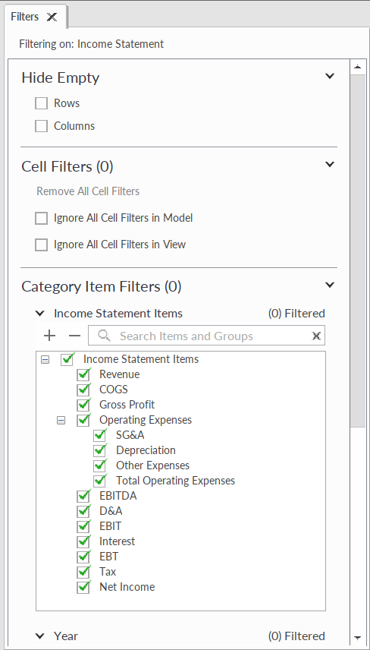Select the Depreciation label in tree

coord(146,450)
